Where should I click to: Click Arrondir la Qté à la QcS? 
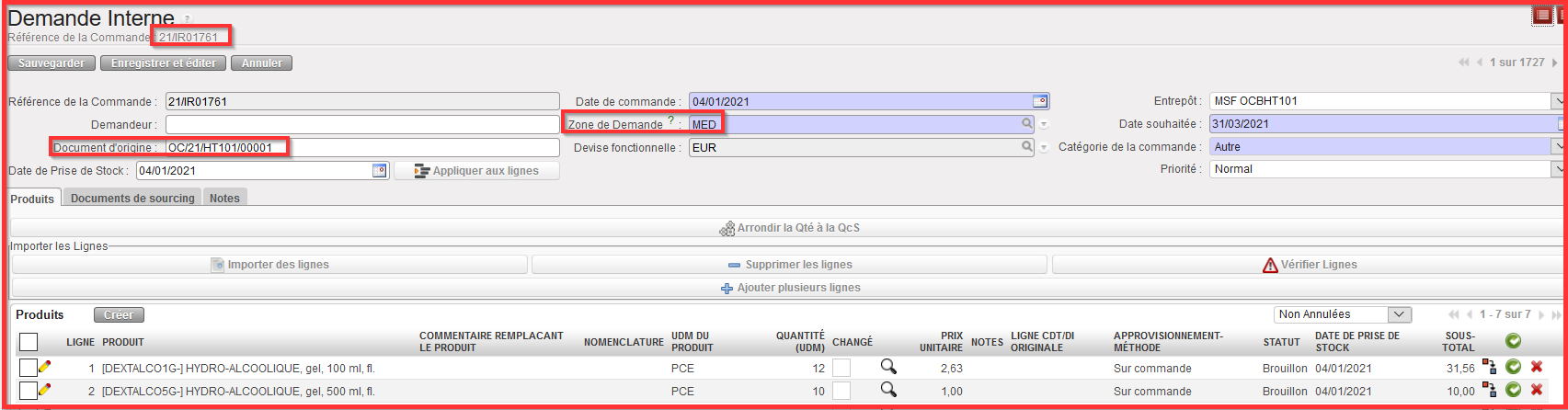pyautogui.click(x=789, y=227)
